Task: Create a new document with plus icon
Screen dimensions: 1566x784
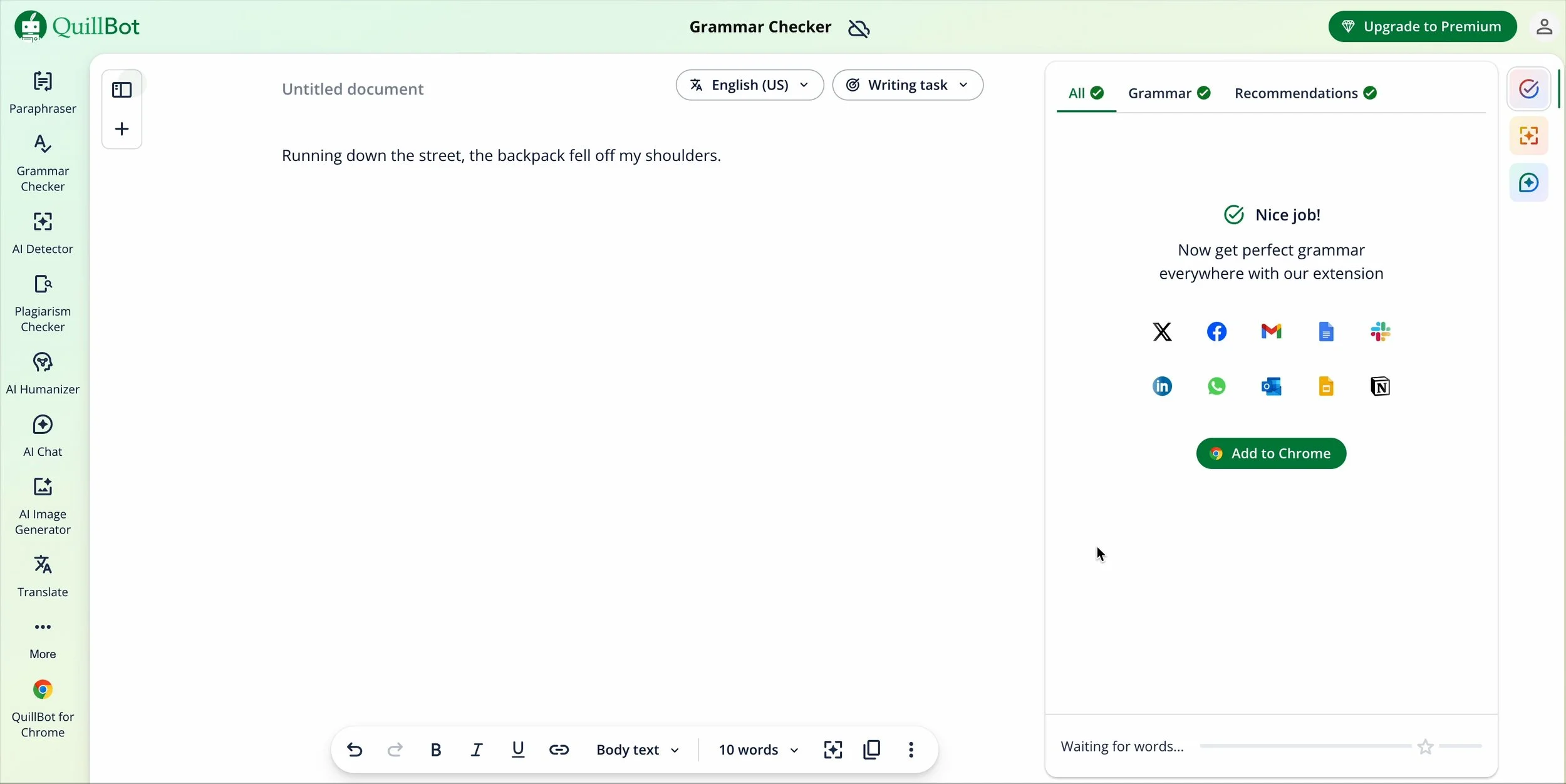Action: click(122, 130)
